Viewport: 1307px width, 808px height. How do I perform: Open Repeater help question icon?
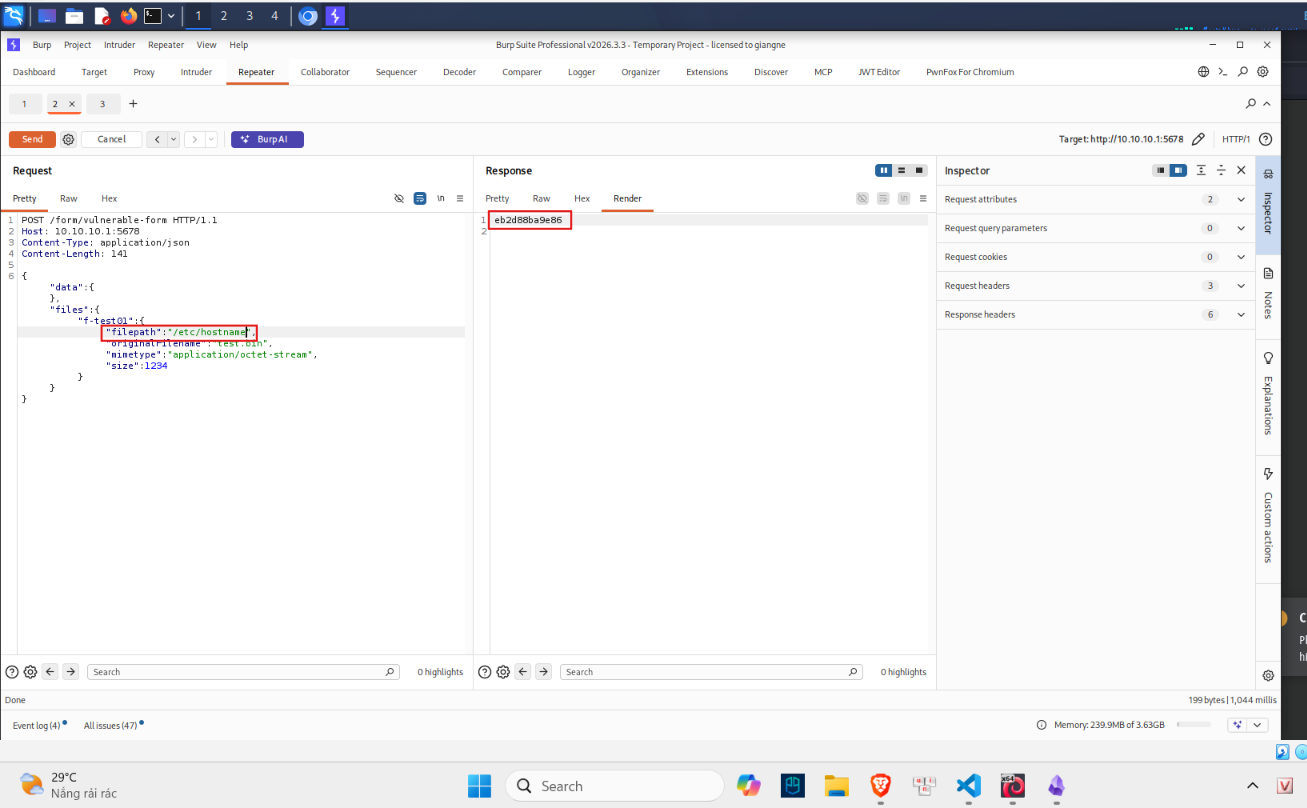[1265, 139]
